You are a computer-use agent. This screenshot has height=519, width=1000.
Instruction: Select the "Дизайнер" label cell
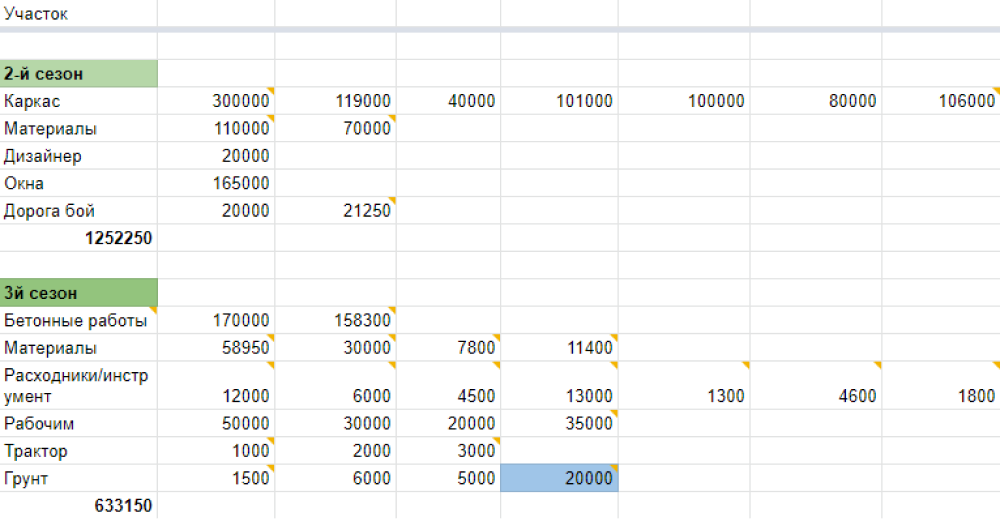coord(78,156)
